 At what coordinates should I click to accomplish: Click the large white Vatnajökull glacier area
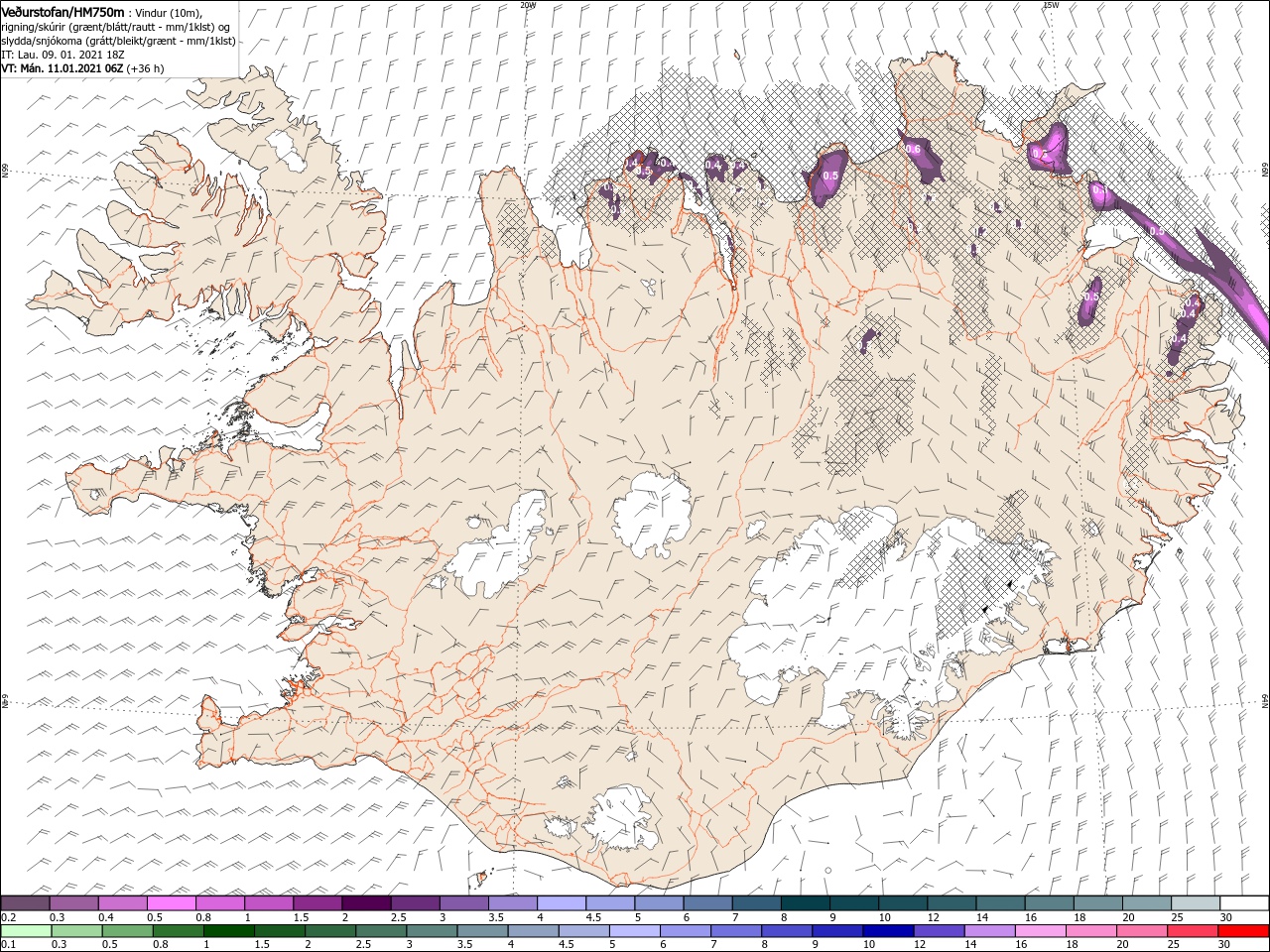tap(843, 605)
